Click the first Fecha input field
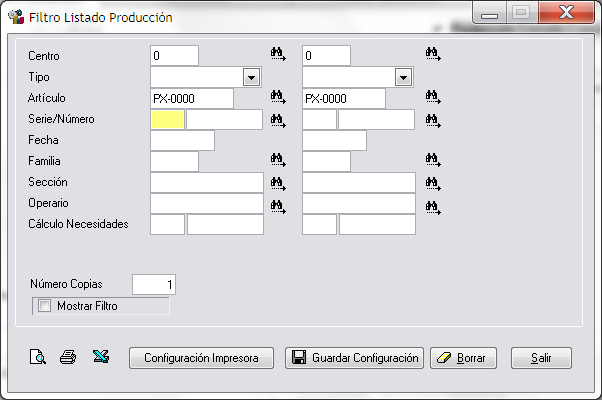Viewport: 602px width, 400px height. point(182,140)
